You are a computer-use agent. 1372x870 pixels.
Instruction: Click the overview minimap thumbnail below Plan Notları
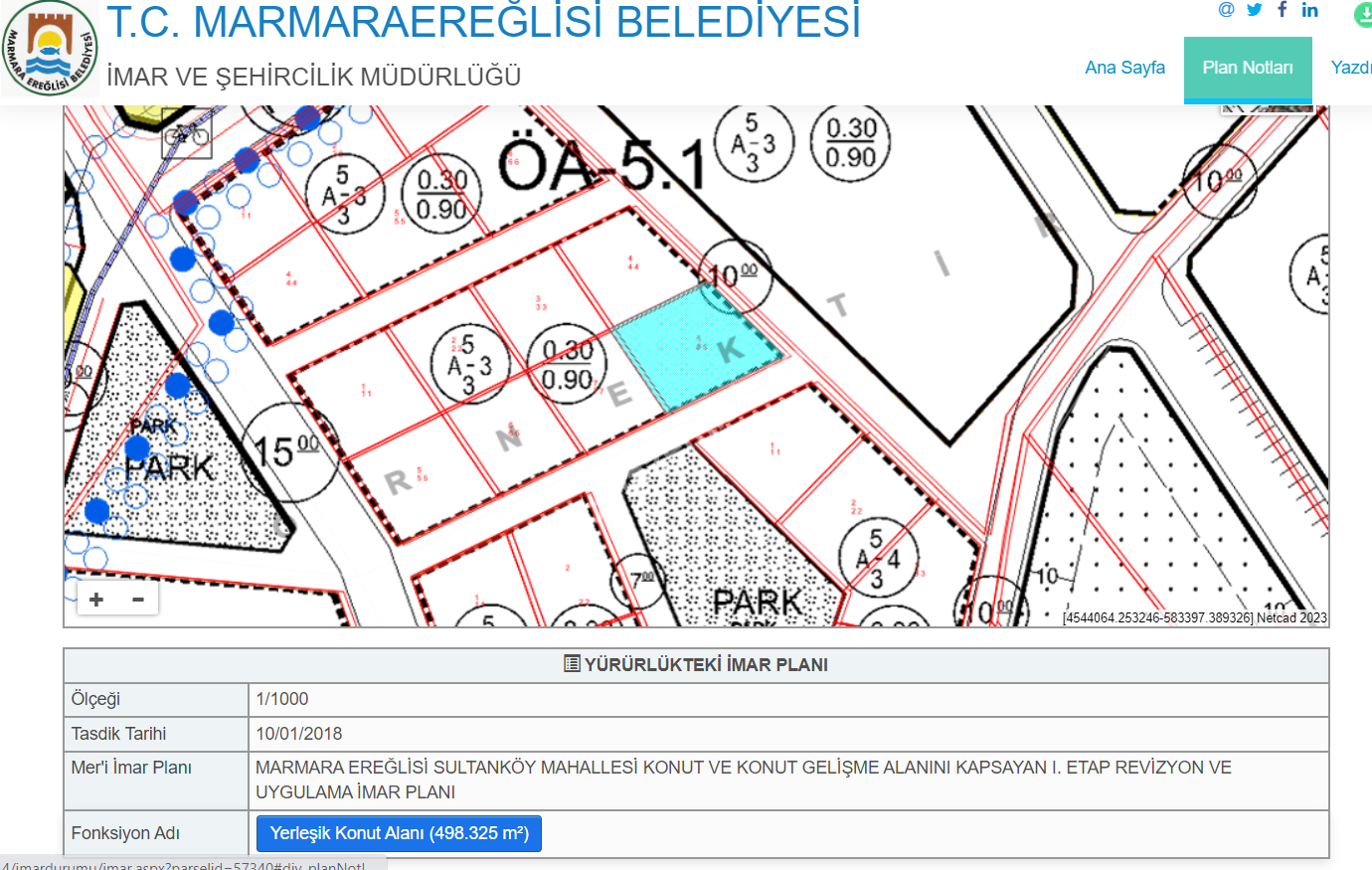point(1266,108)
